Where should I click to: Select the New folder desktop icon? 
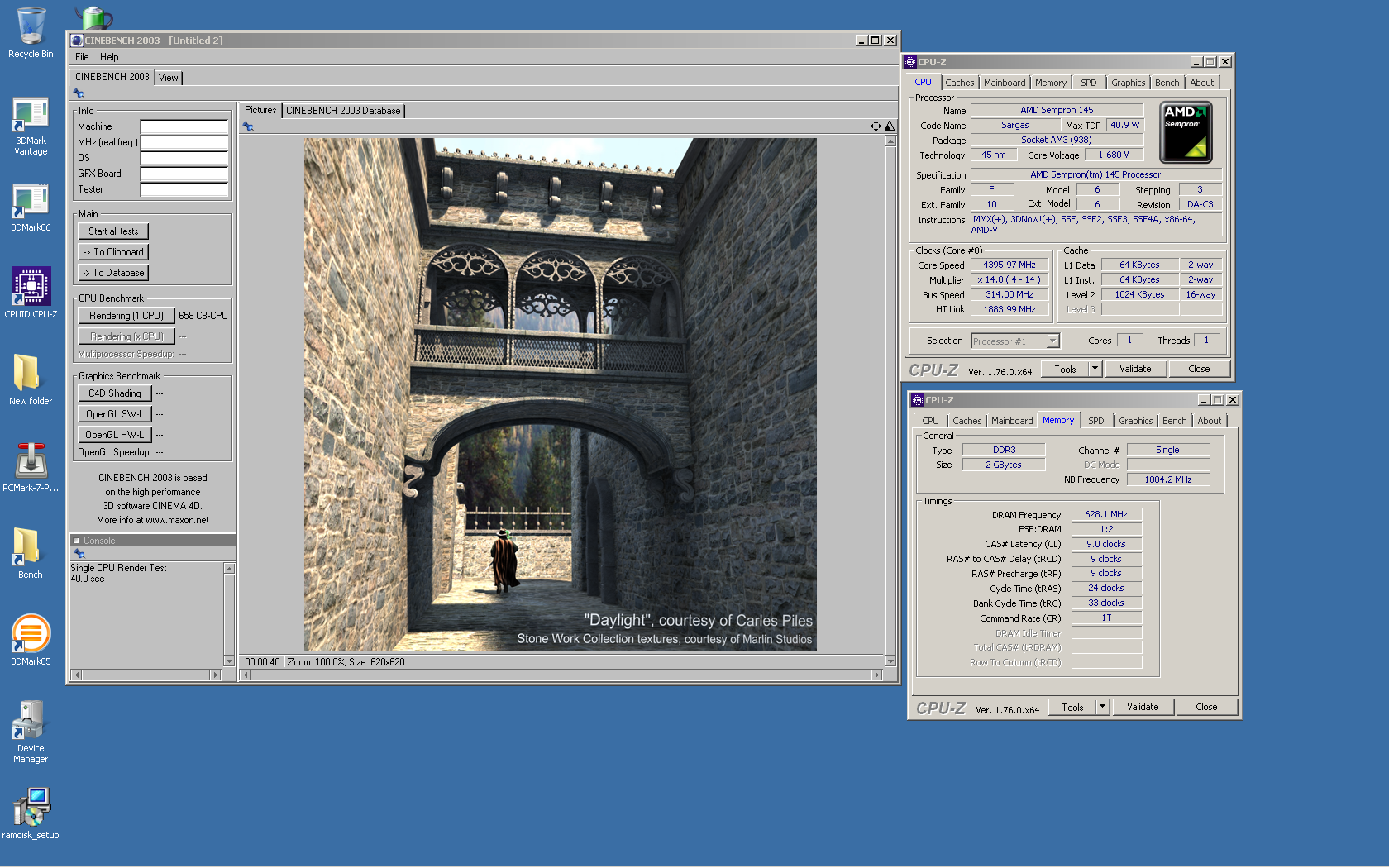(x=31, y=379)
